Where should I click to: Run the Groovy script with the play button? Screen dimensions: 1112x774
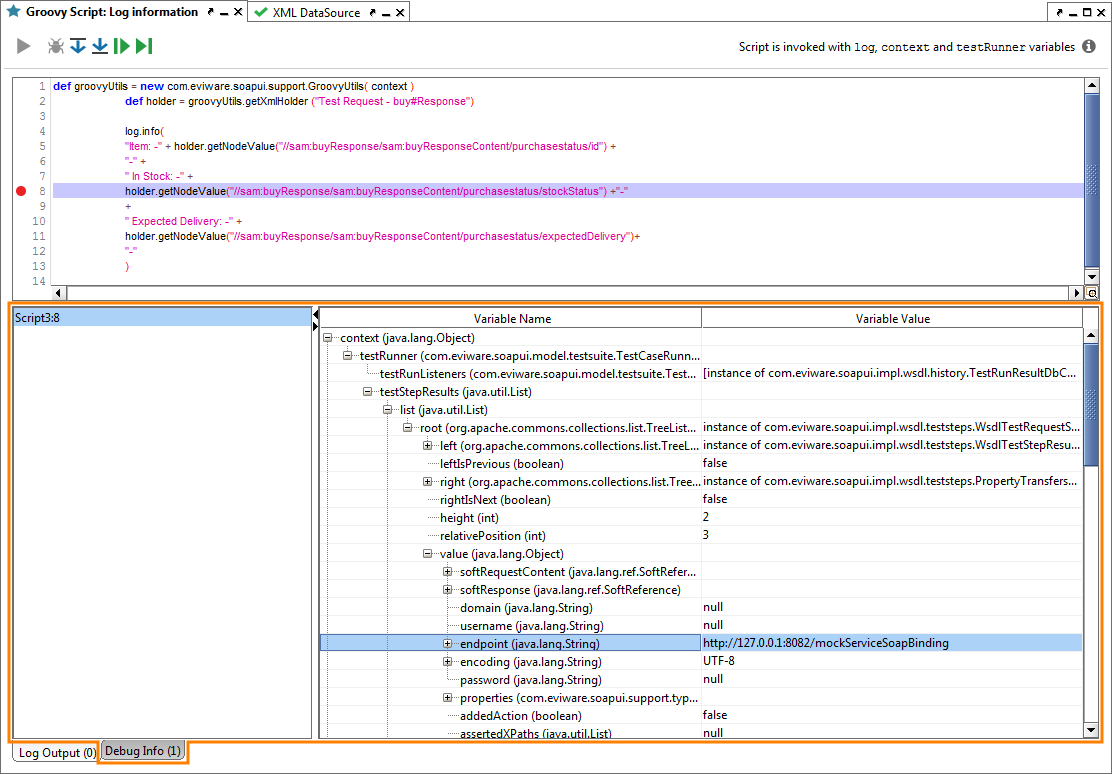[23, 46]
